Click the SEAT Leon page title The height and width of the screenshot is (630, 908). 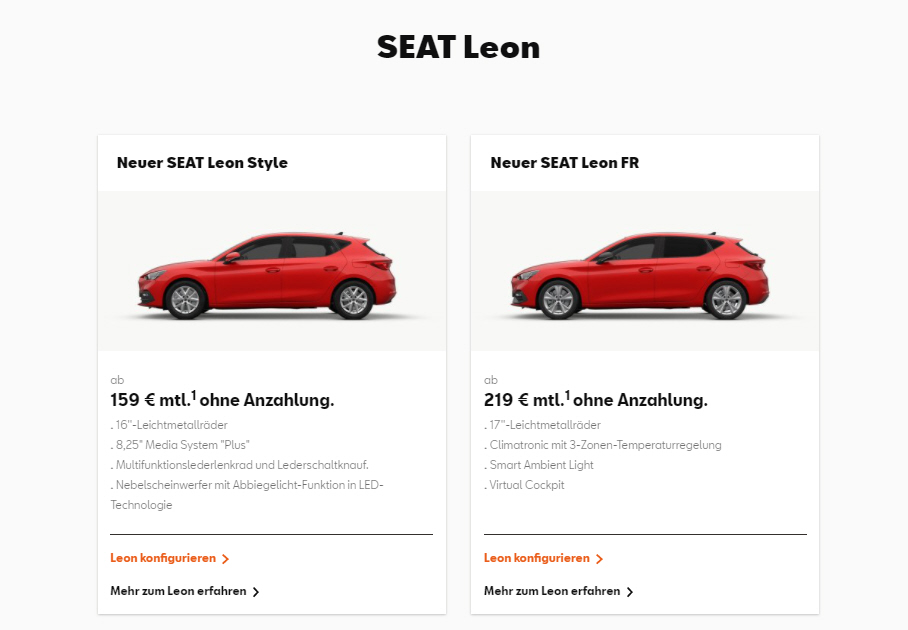tap(459, 47)
